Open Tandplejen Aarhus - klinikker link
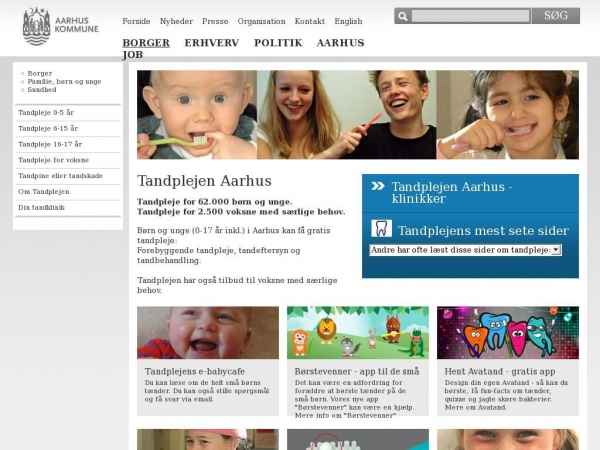Viewport: 600px width, 450px height. tap(452, 192)
